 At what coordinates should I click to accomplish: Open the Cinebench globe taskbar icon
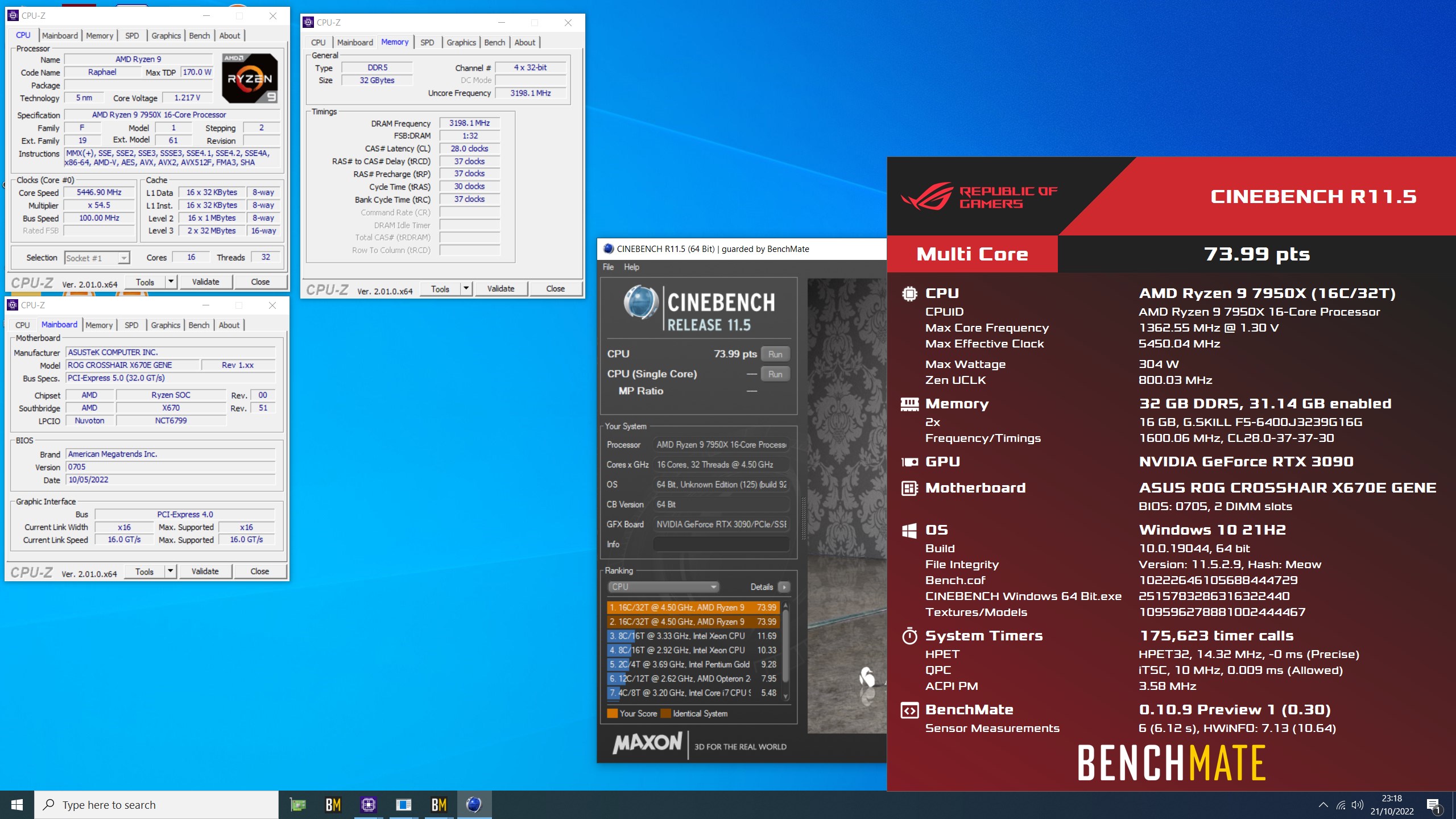(474, 805)
